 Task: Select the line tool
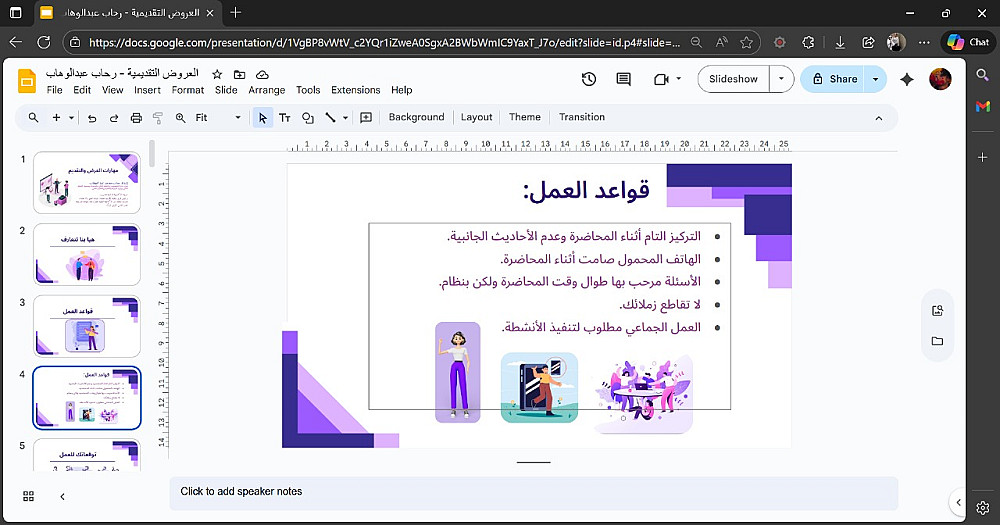click(330, 117)
